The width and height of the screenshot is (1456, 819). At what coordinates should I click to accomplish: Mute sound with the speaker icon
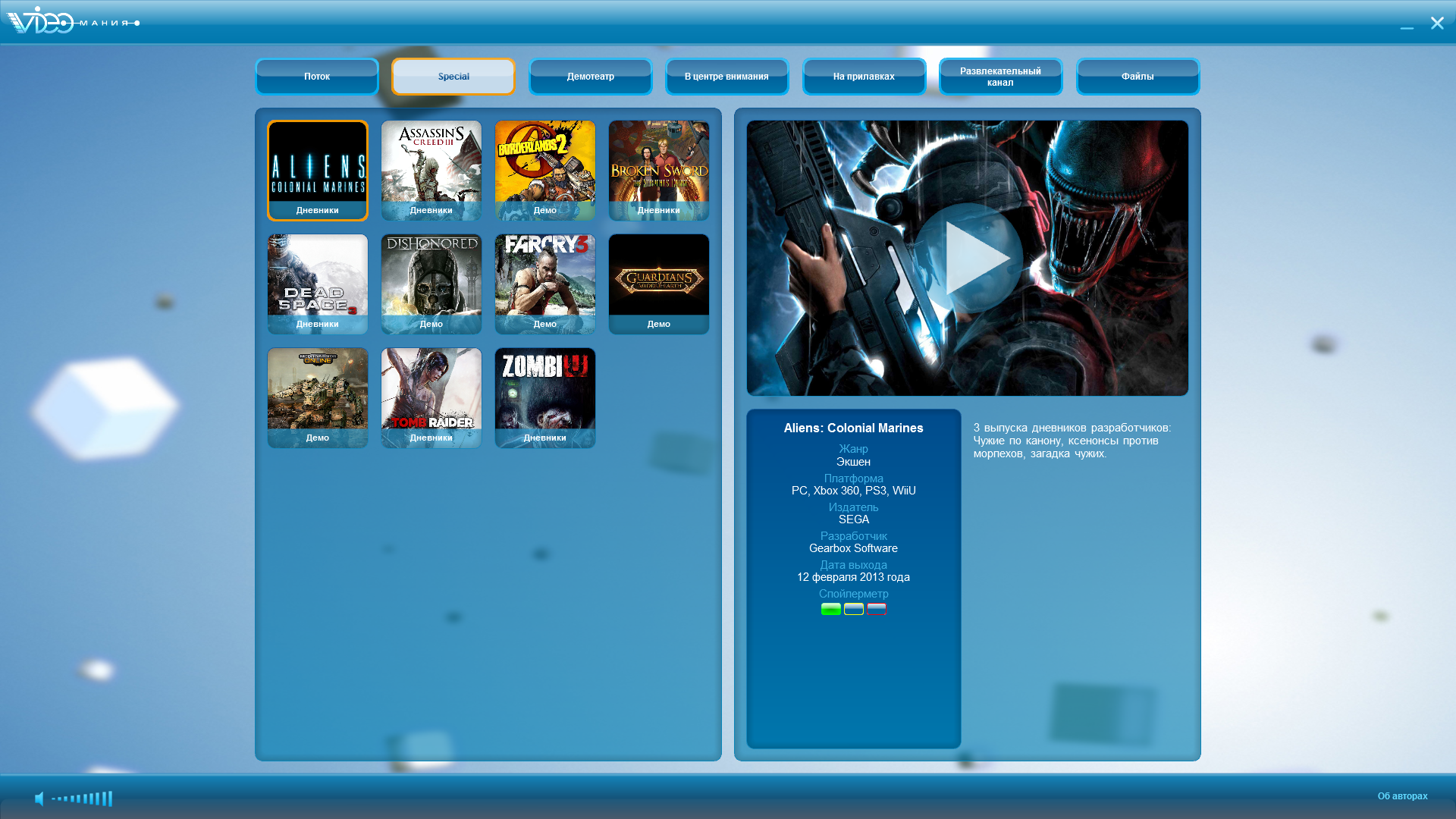pyautogui.click(x=39, y=799)
